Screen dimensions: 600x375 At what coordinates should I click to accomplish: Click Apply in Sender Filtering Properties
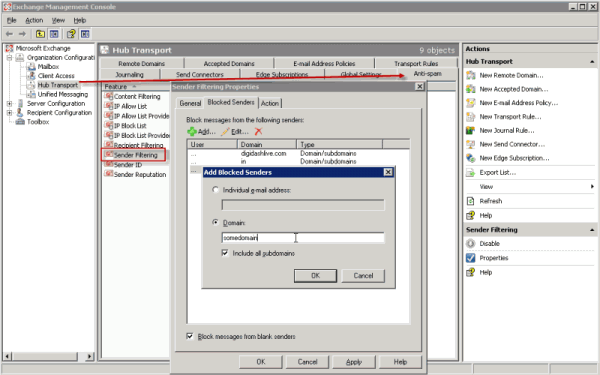pos(354,362)
